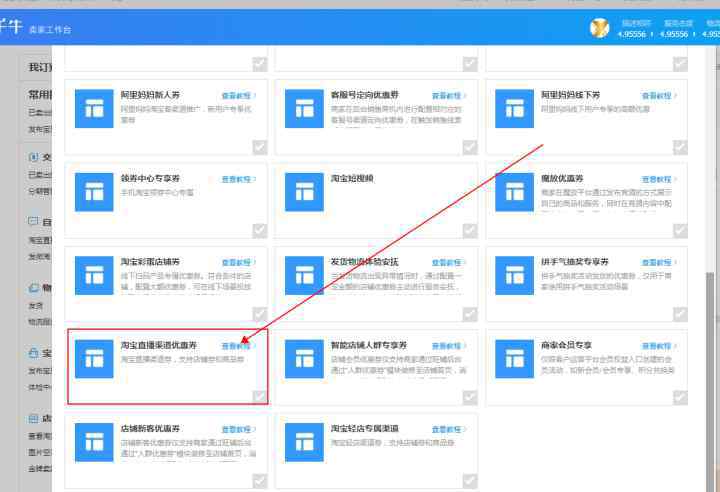
Task: Check the 领券中心专享券 card checkbox
Action: (x=260, y=231)
